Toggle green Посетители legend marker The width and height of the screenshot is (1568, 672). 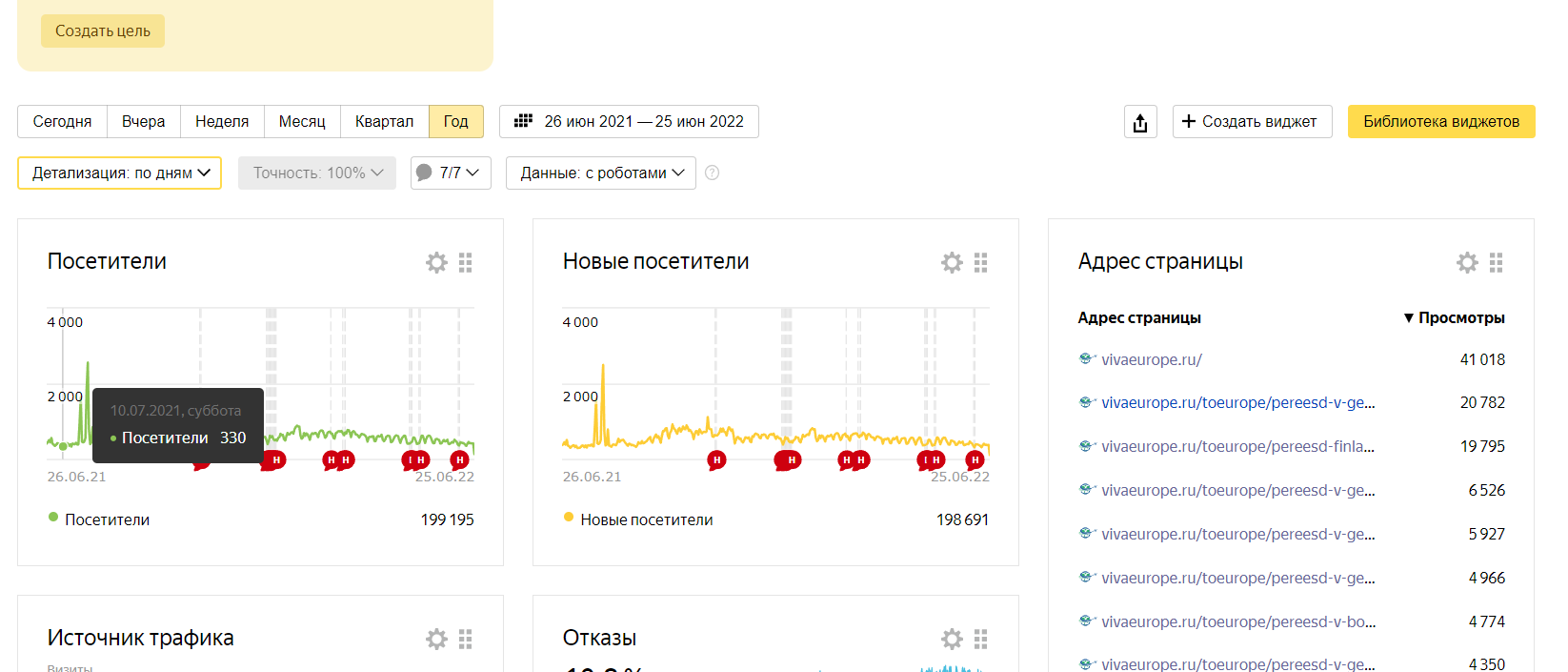tap(53, 517)
